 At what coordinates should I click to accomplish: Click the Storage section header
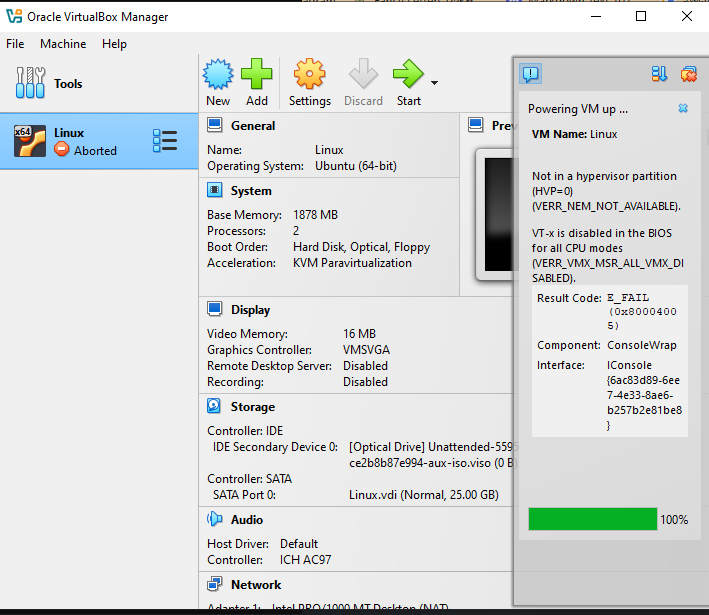point(252,407)
